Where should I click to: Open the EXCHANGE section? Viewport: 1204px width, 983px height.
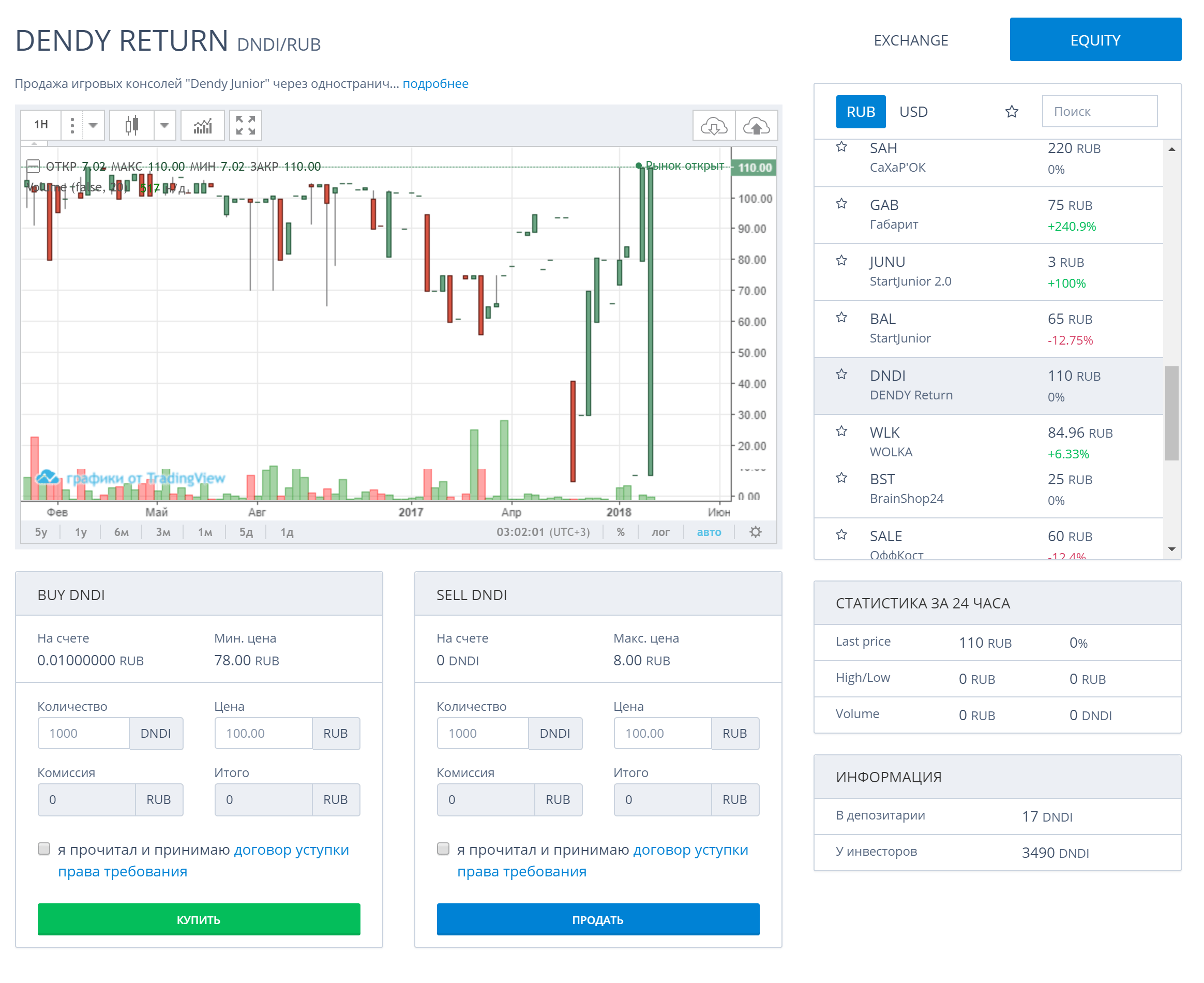(911, 41)
